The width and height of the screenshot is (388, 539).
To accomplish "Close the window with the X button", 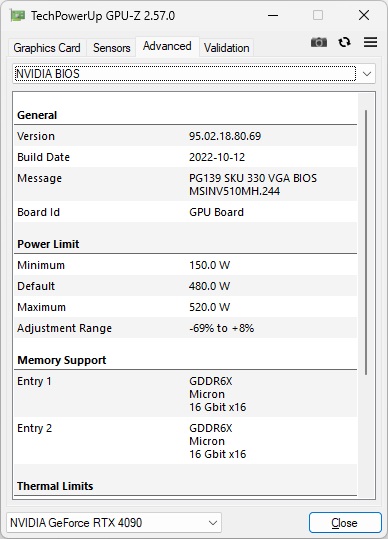I will (364, 15).
